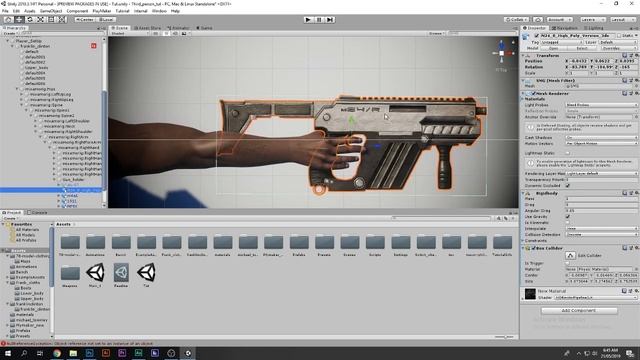The image size is (640, 360).
Task: Click the Windows Start button
Action: [x=8, y=353]
